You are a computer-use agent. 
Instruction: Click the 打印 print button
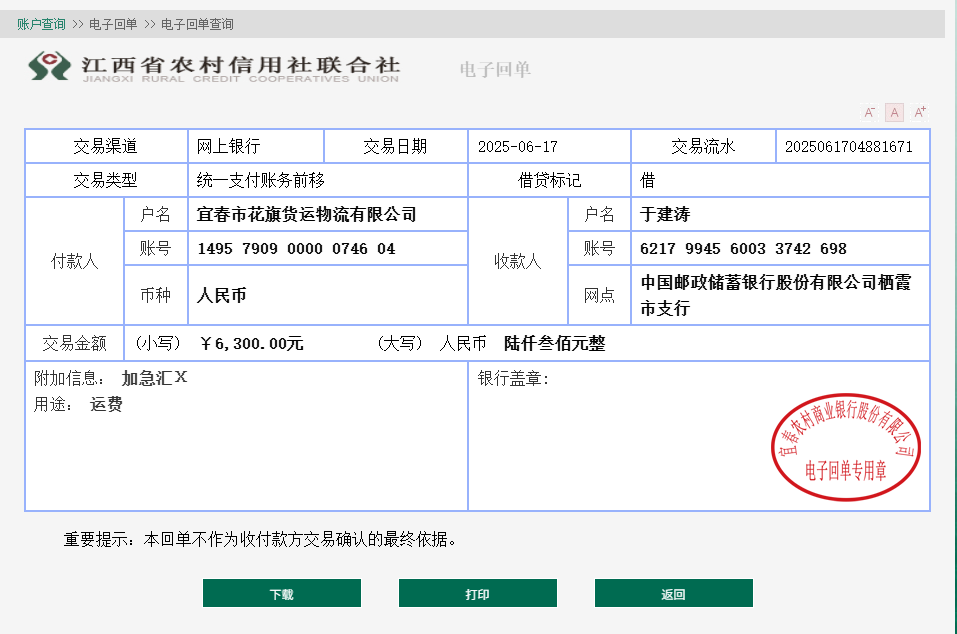click(478, 593)
